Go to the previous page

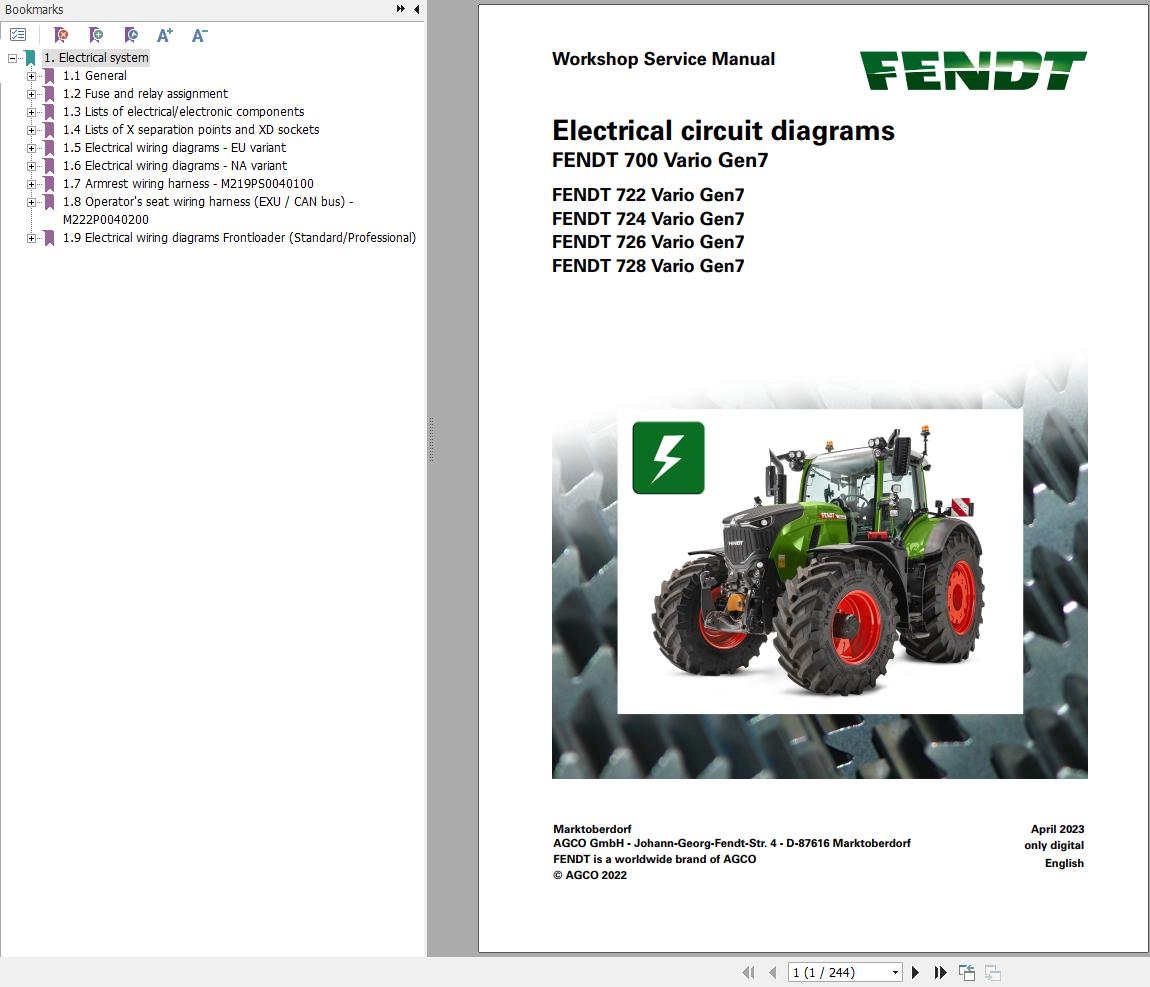coord(772,972)
